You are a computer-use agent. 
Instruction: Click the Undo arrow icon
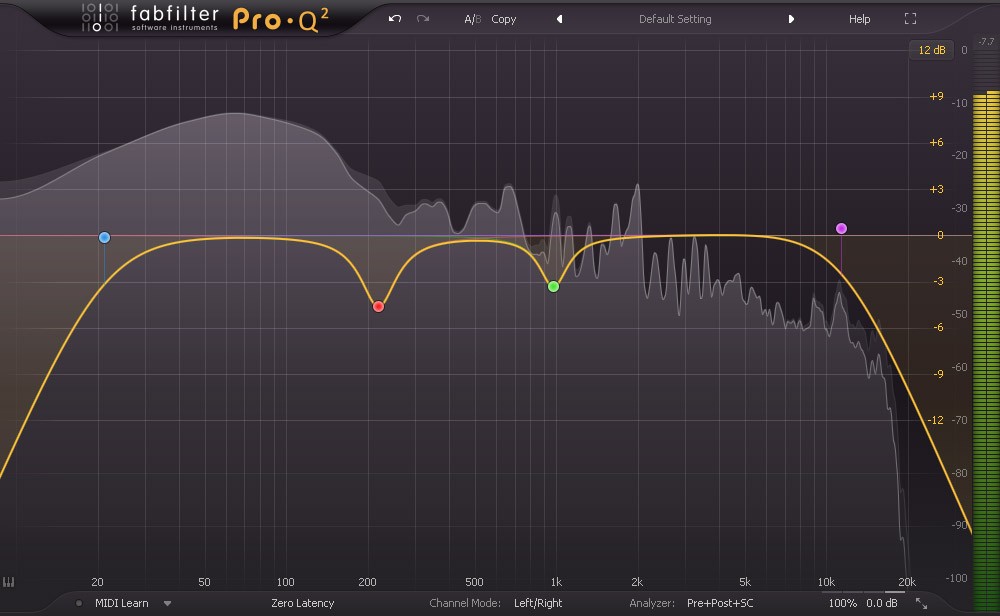click(395, 18)
